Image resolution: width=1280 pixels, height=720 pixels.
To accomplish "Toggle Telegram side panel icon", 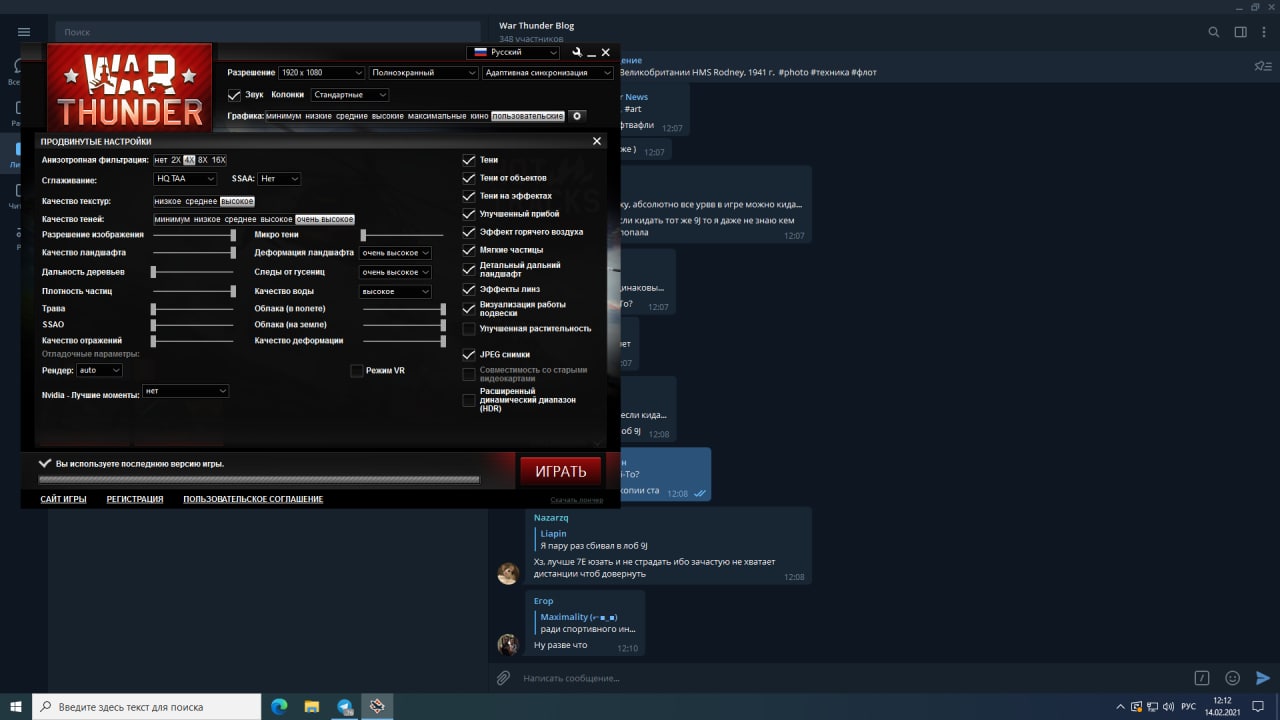I will [x=1240, y=32].
